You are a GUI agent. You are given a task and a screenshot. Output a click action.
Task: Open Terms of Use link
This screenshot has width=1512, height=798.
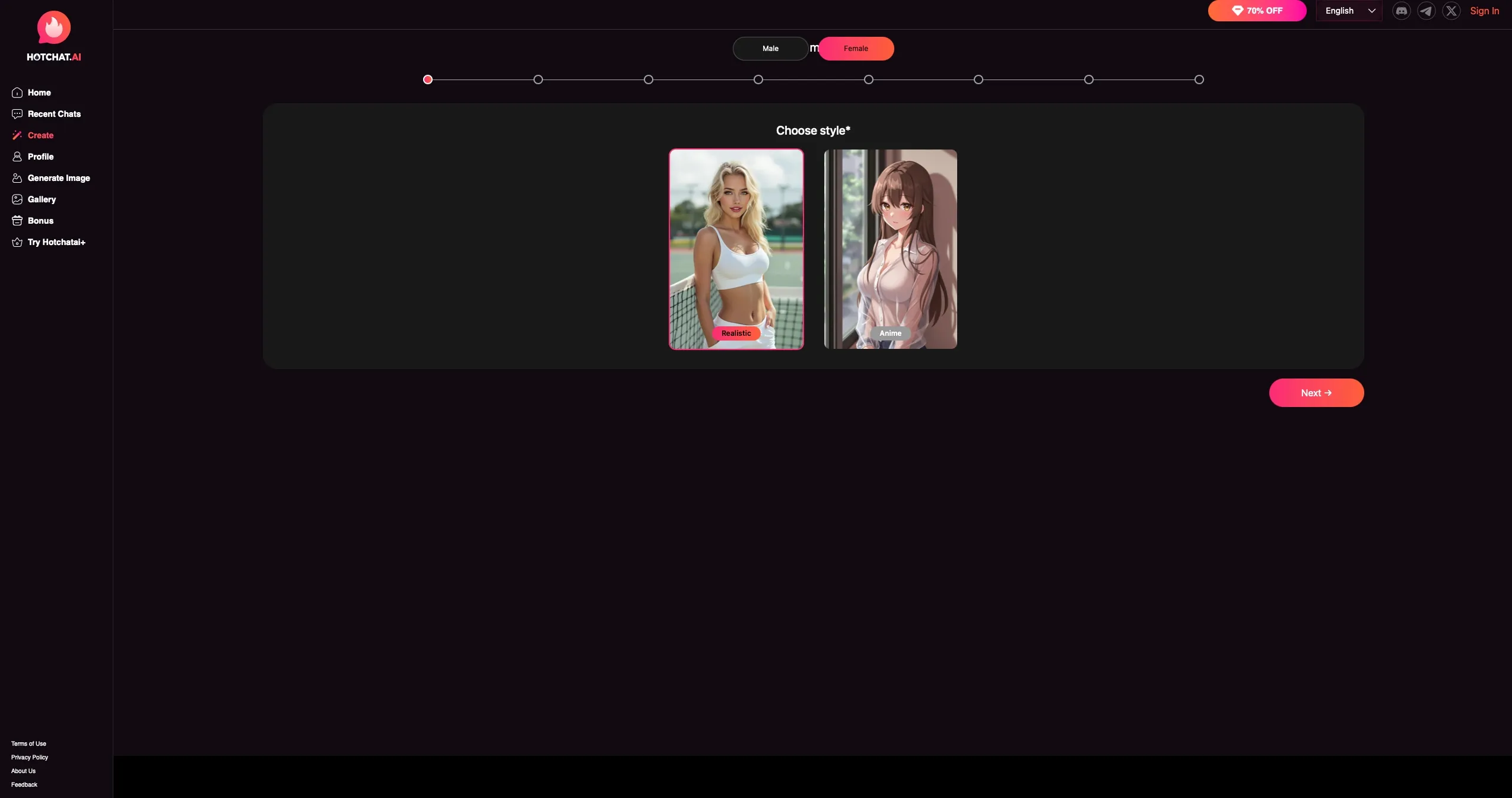pos(28,743)
